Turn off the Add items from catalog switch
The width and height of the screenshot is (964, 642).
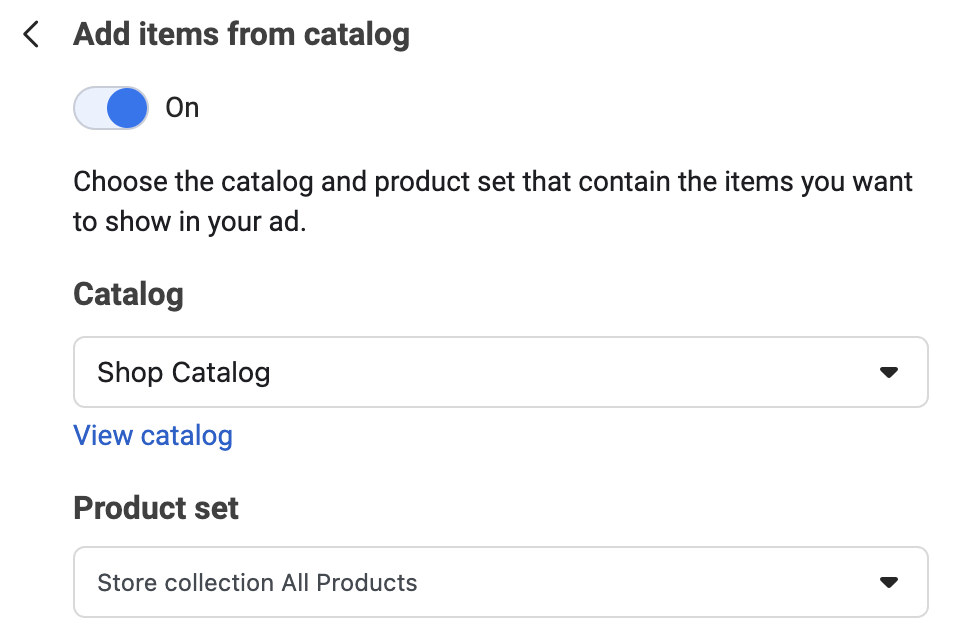click(x=111, y=108)
